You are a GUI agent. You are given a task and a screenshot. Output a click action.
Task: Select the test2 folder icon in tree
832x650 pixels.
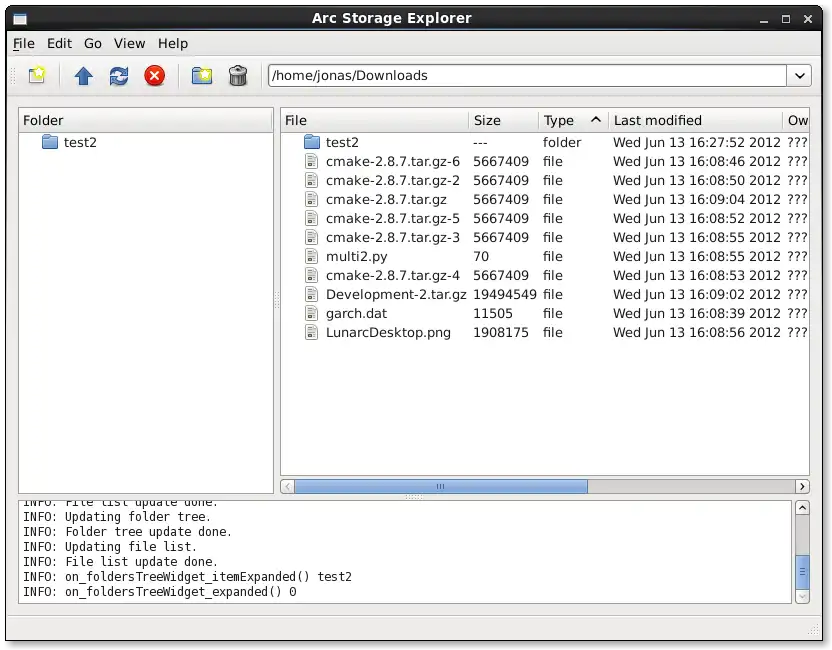[x=50, y=142]
